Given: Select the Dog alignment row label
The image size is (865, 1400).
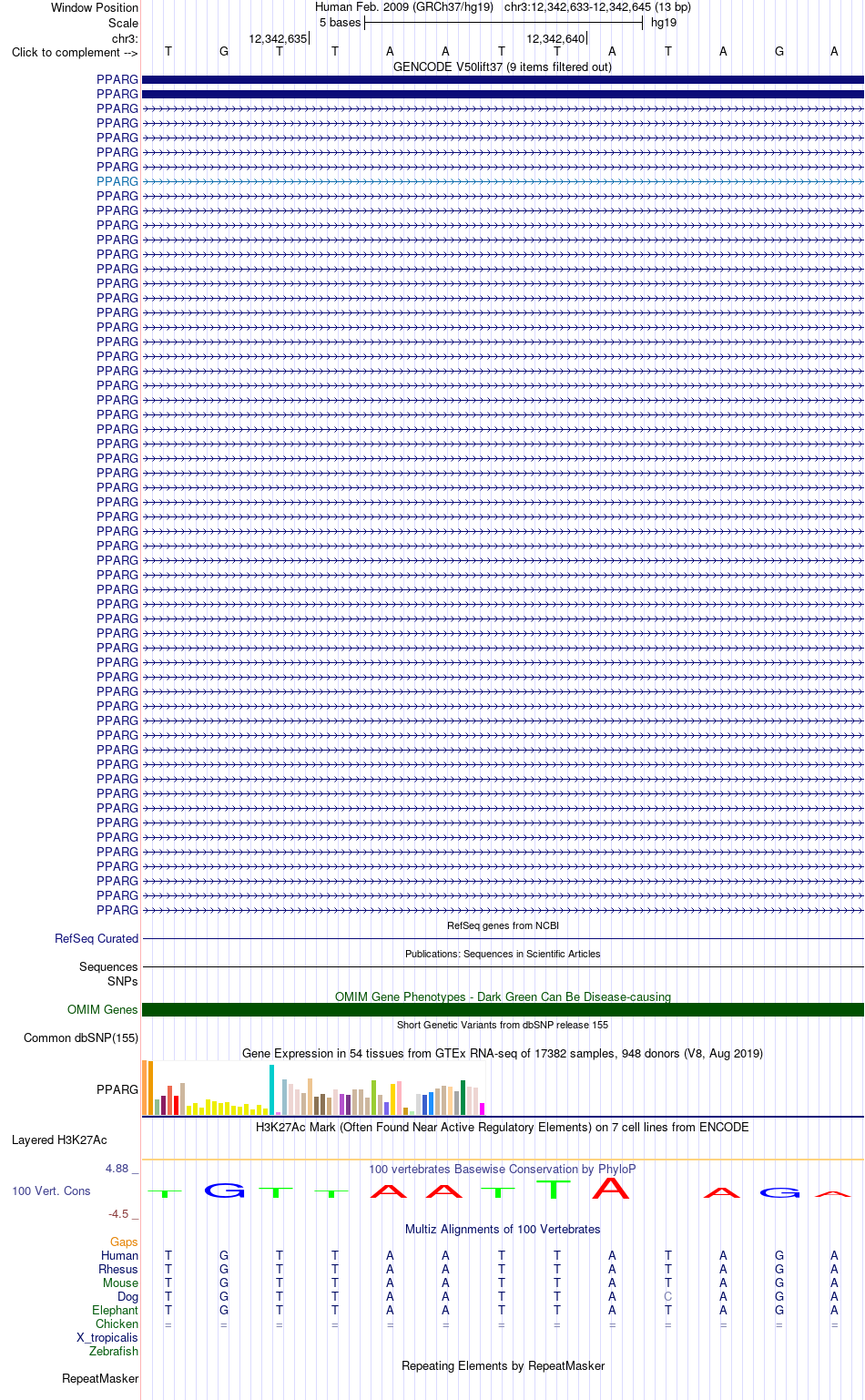Looking at the screenshot, I should point(127,1296).
